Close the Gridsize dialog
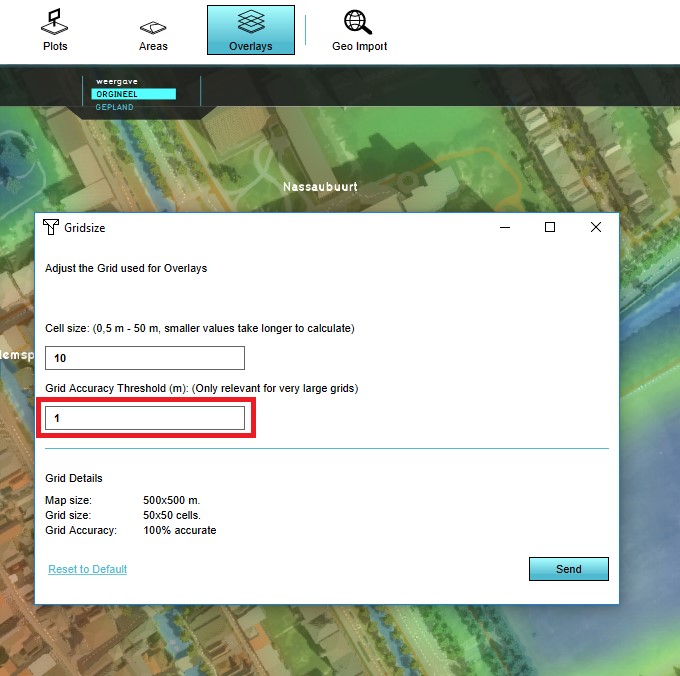Image resolution: width=680 pixels, height=676 pixels. point(596,227)
